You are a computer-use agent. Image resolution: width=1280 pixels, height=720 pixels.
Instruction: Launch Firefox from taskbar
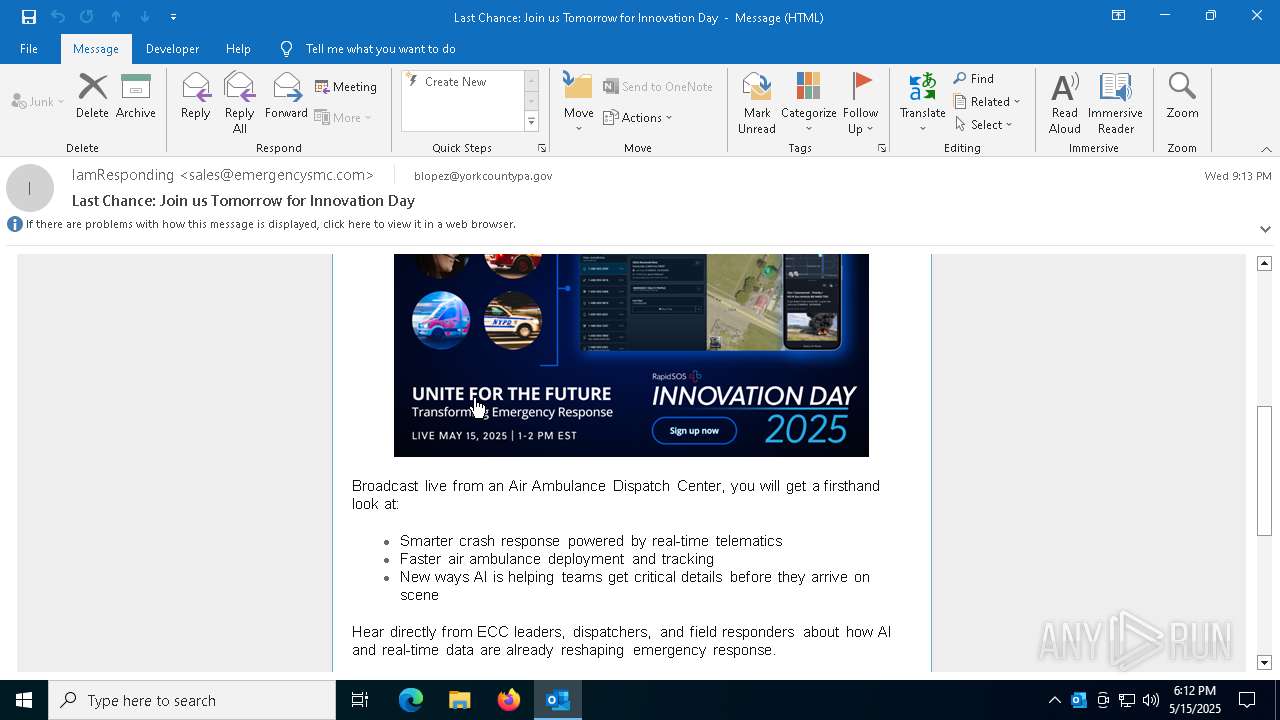click(508, 700)
